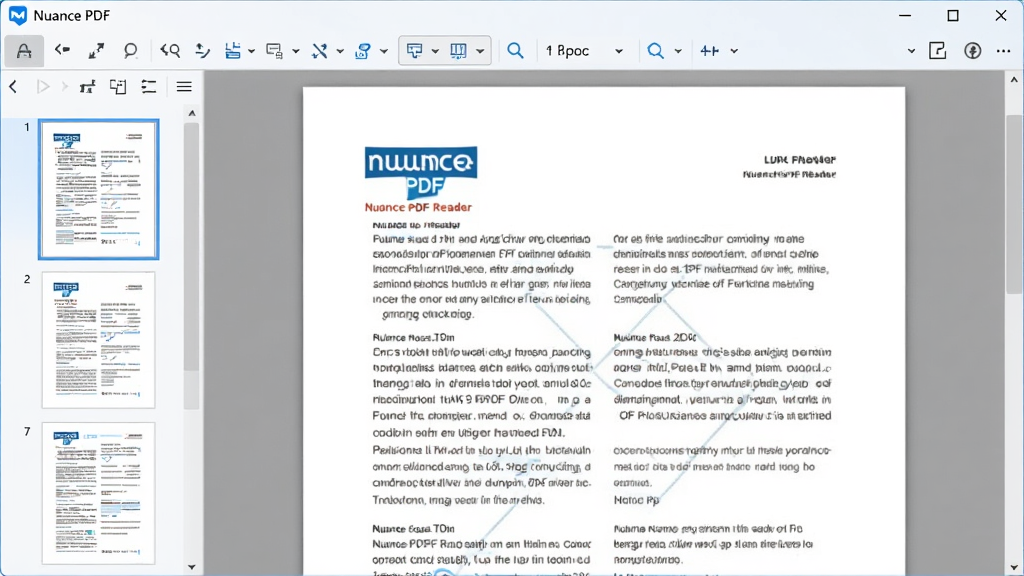The height and width of the screenshot is (576, 1024).
Task: Click the blue zoom magnifier with dropdown
Action: 655,50
